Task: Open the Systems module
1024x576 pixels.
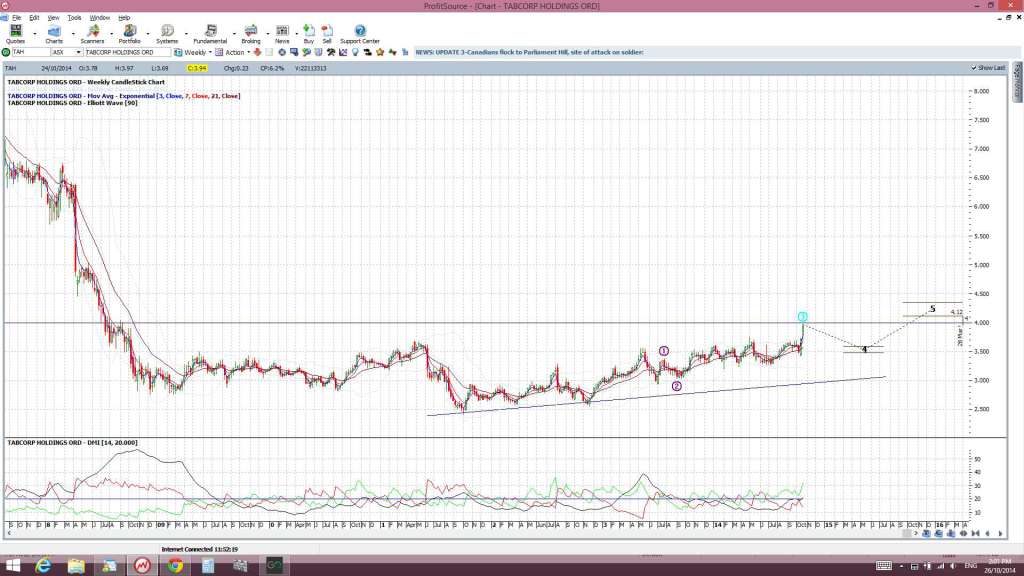Action: (167, 34)
